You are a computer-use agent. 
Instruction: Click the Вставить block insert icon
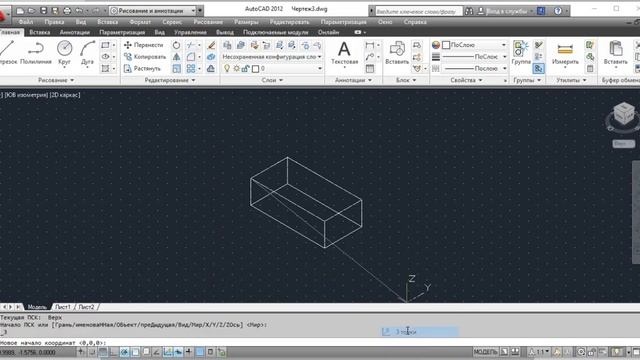[397, 50]
